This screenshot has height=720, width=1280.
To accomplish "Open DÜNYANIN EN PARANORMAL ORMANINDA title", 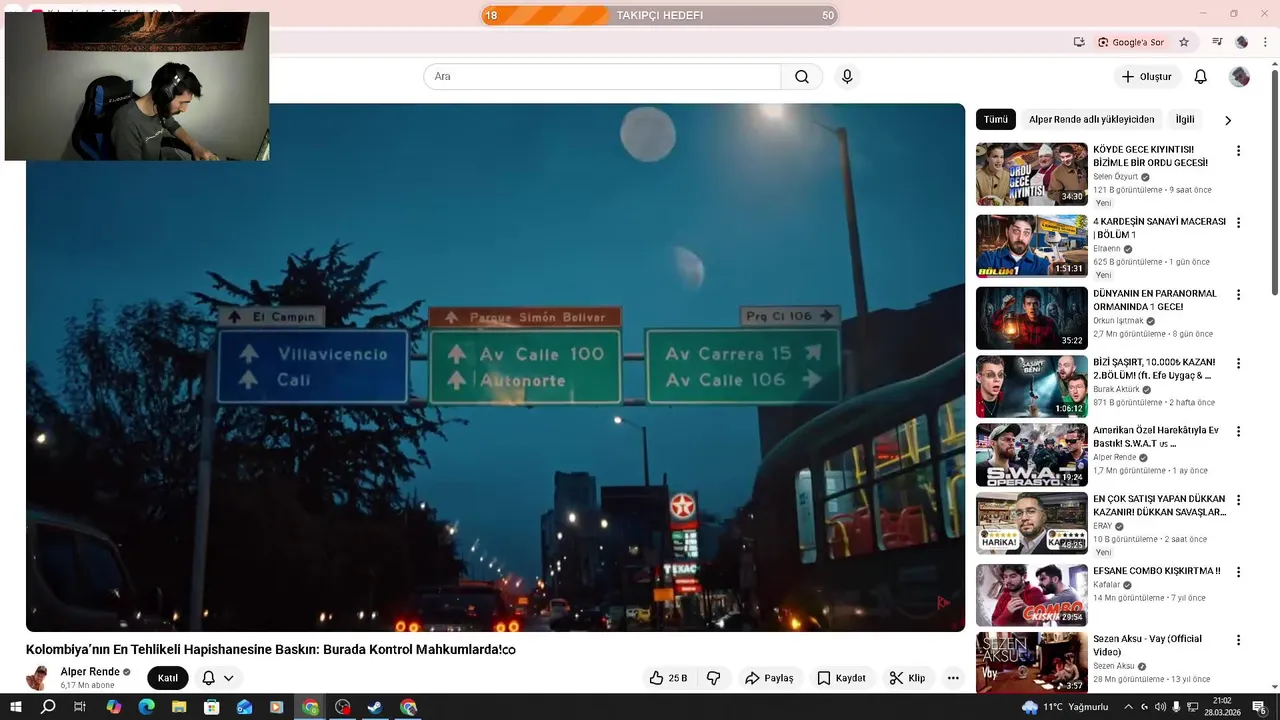I will (1155, 300).
